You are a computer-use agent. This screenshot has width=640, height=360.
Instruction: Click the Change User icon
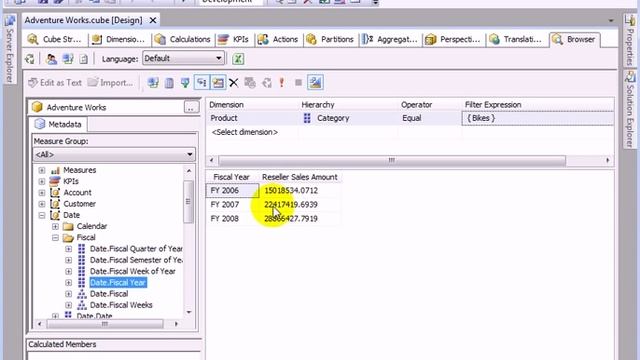pyautogui.click(x=51, y=59)
